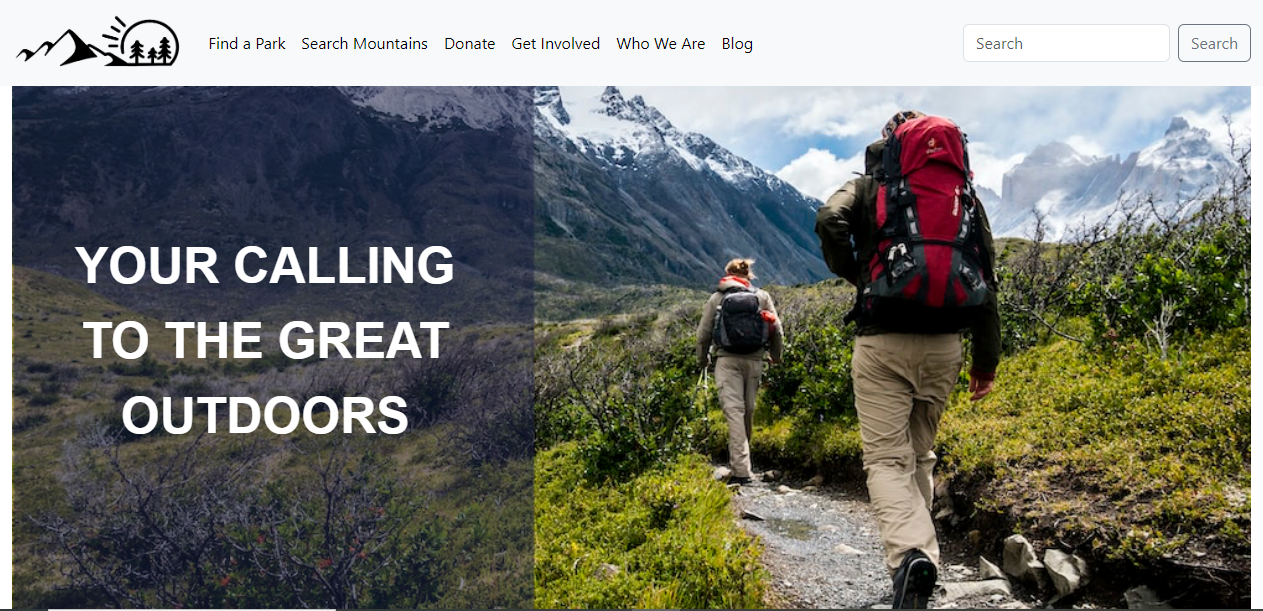Click the YOUR CALLING heading line
Viewport: 1263px width, 611px height.
pyautogui.click(x=265, y=265)
